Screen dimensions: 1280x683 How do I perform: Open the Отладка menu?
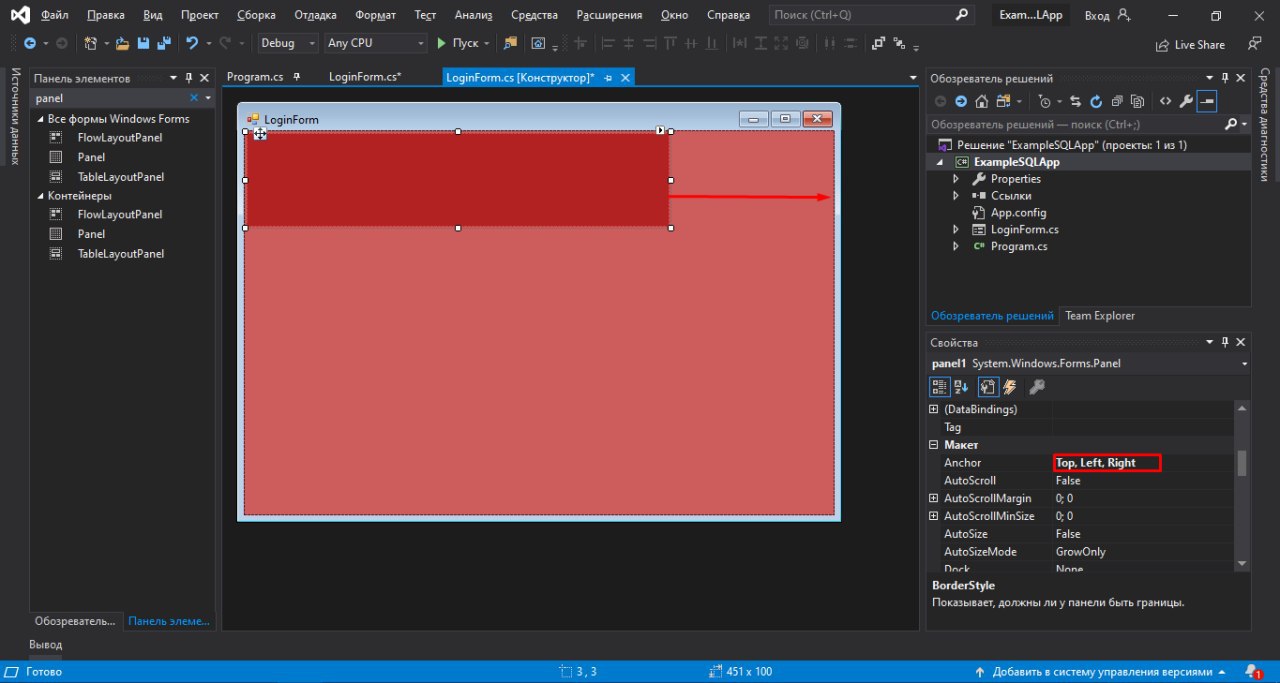click(315, 16)
